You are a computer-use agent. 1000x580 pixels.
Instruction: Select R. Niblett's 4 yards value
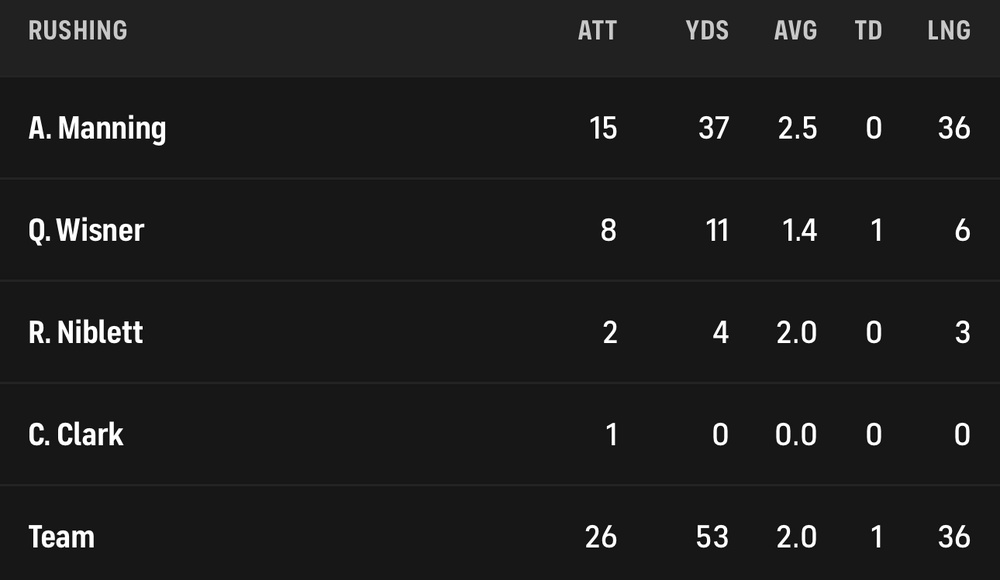[720, 332]
